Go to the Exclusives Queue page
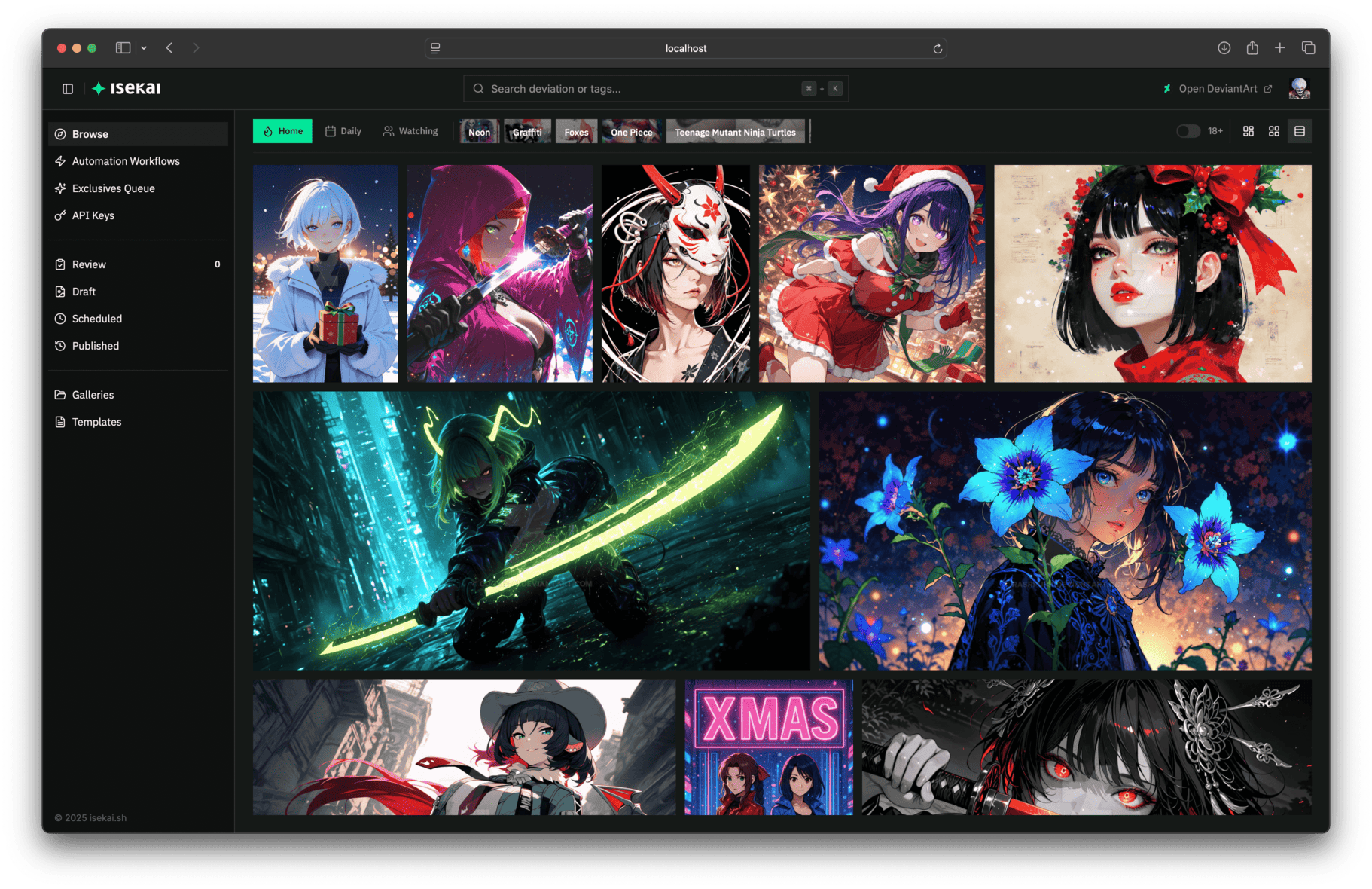Image resolution: width=1372 pixels, height=889 pixels. pos(113,188)
